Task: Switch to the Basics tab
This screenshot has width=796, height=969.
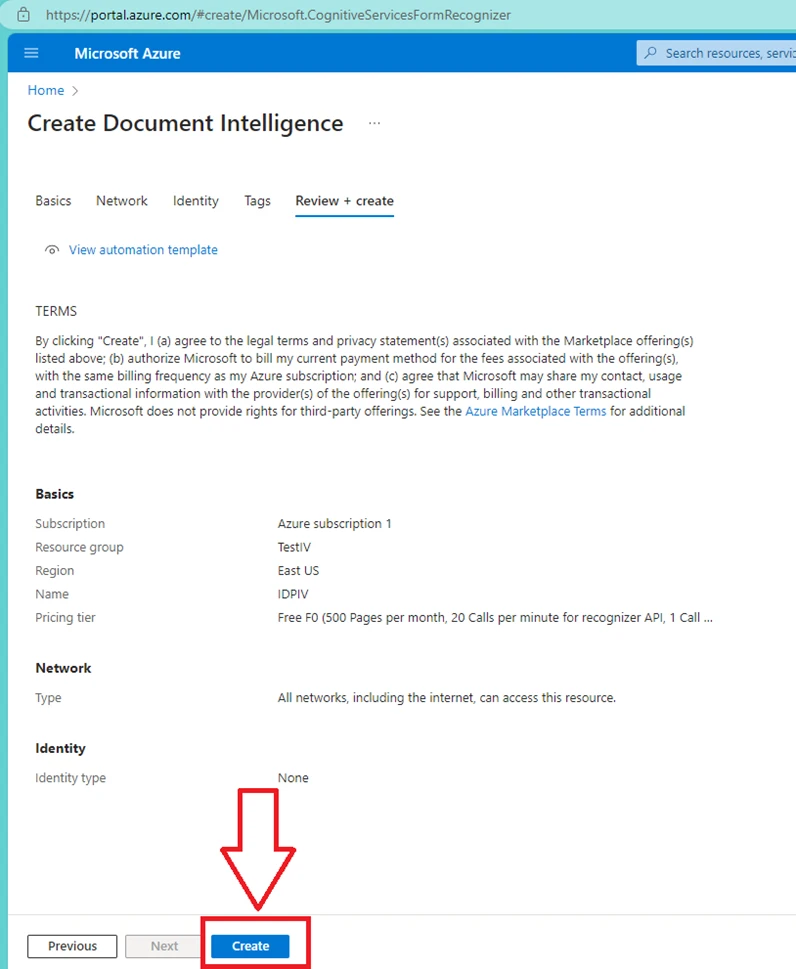Action: (53, 201)
